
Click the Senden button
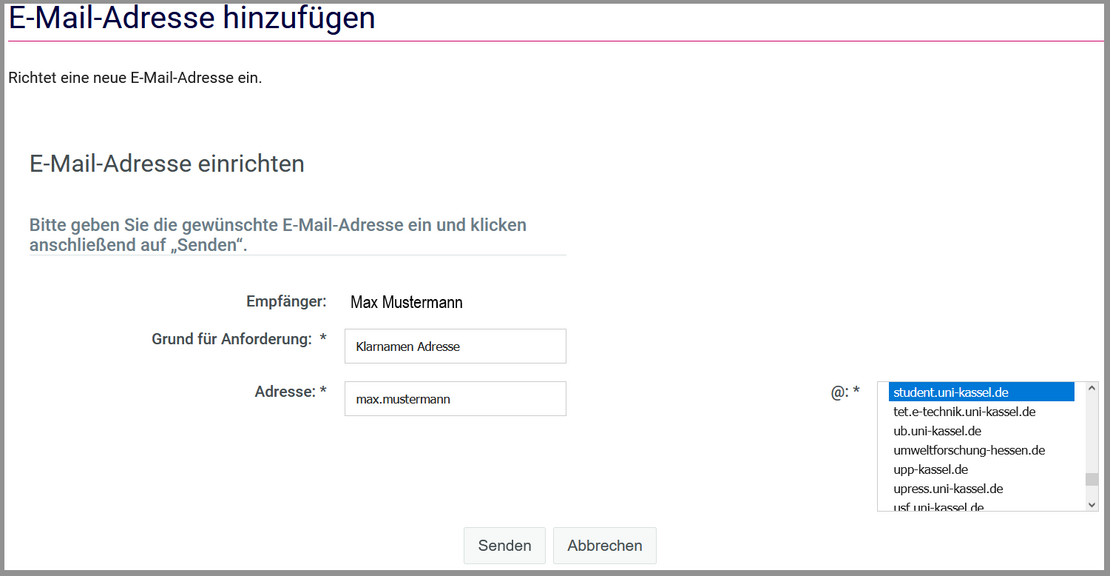click(504, 546)
